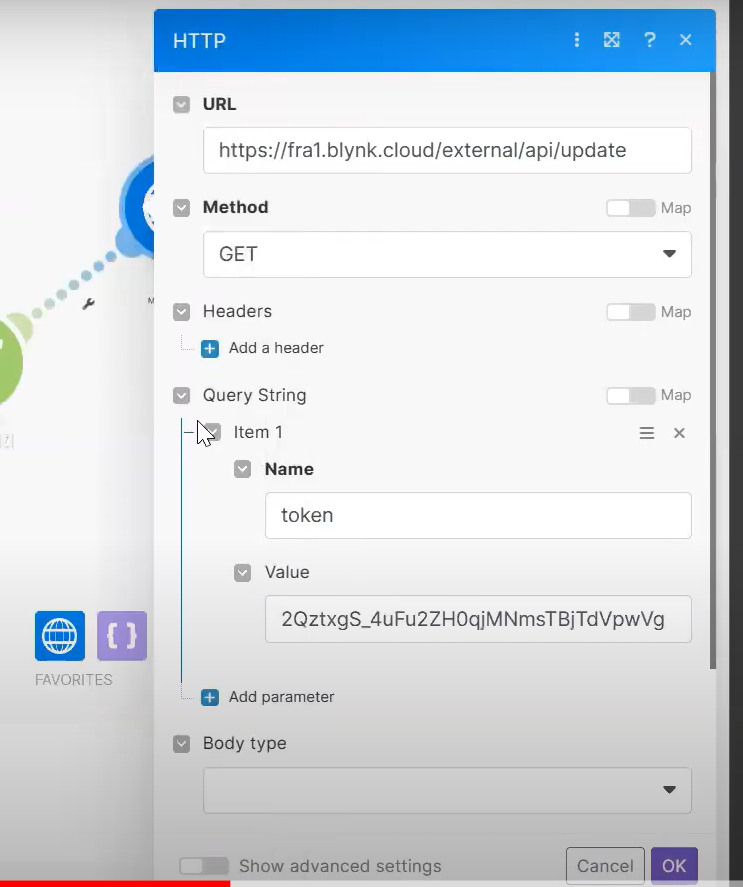Remove Item 1 from Query String
743x887 pixels.
[679, 433]
